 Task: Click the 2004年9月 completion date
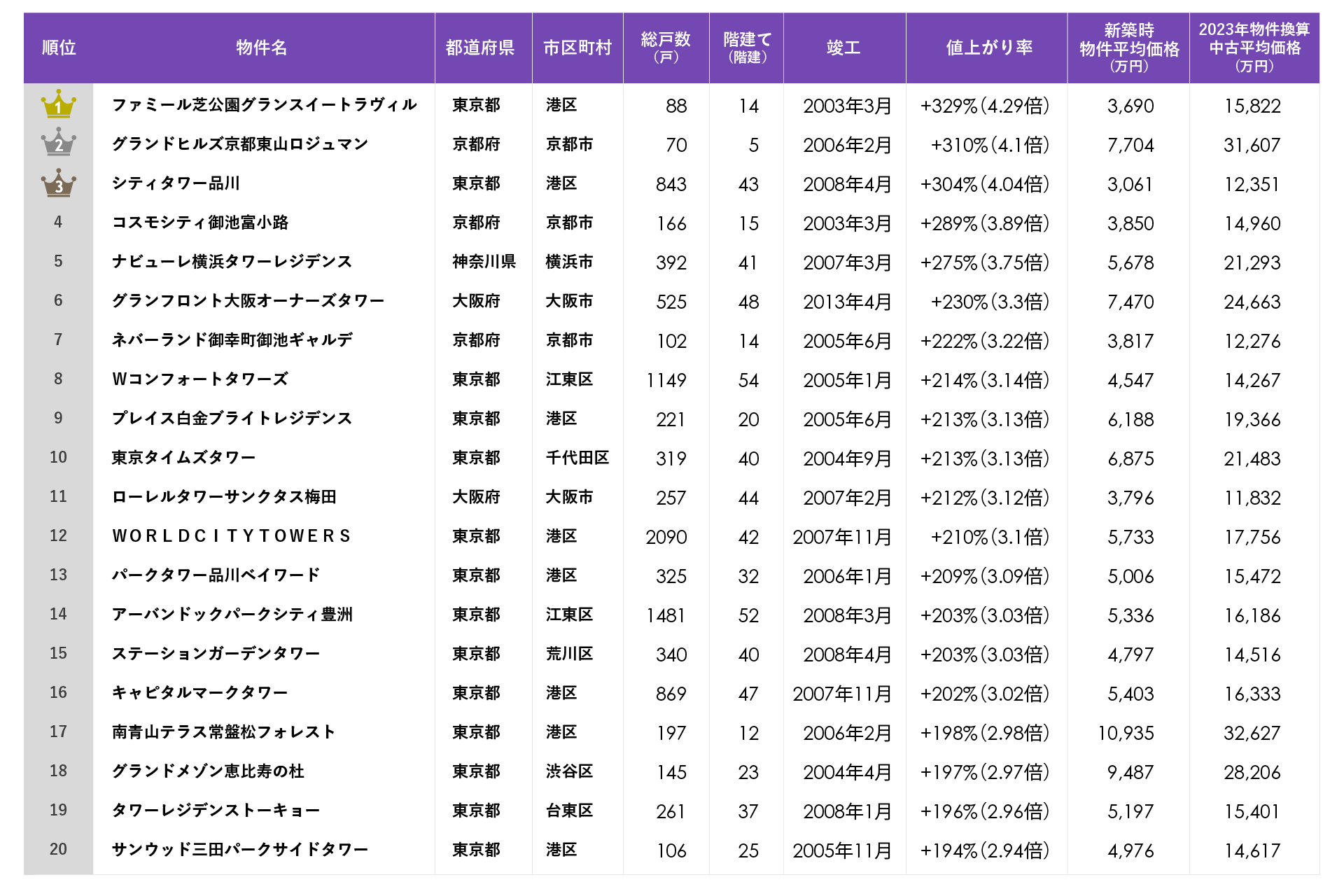pyautogui.click(x=848, y=458)
